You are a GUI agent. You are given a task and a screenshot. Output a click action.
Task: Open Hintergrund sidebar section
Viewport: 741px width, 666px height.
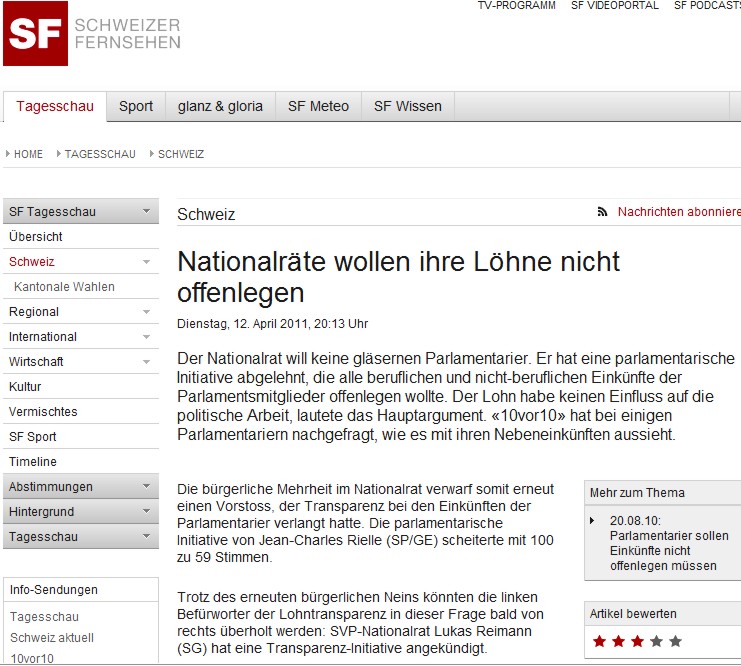[81, 511]
